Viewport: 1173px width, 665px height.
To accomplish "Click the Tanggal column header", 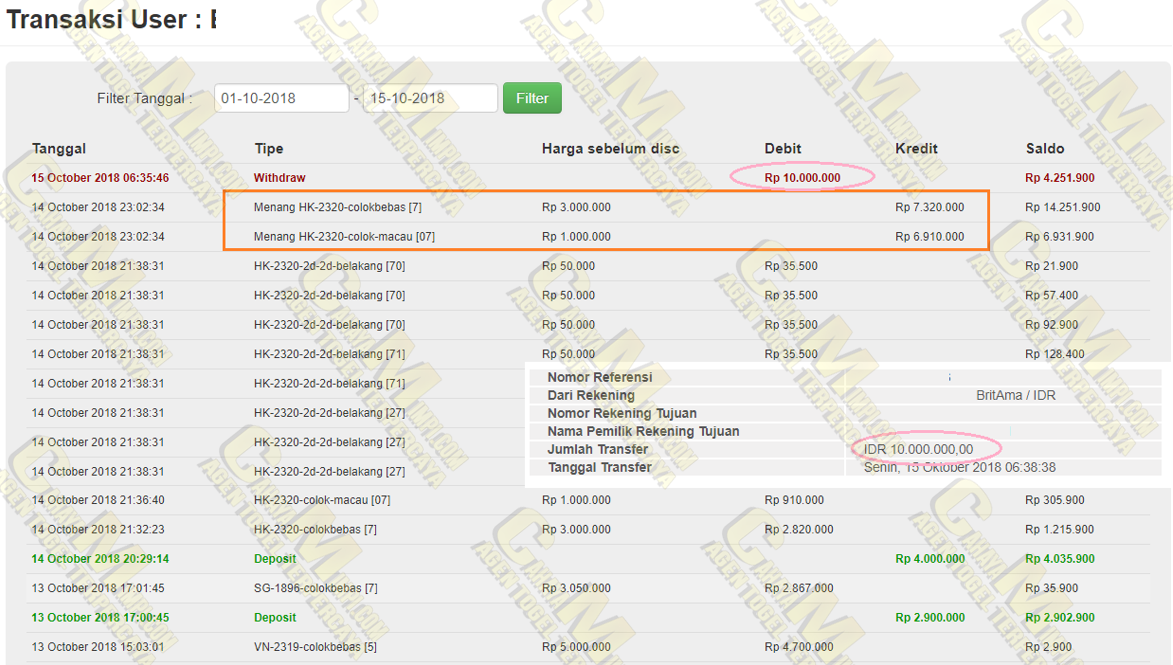I will point(59,148).
